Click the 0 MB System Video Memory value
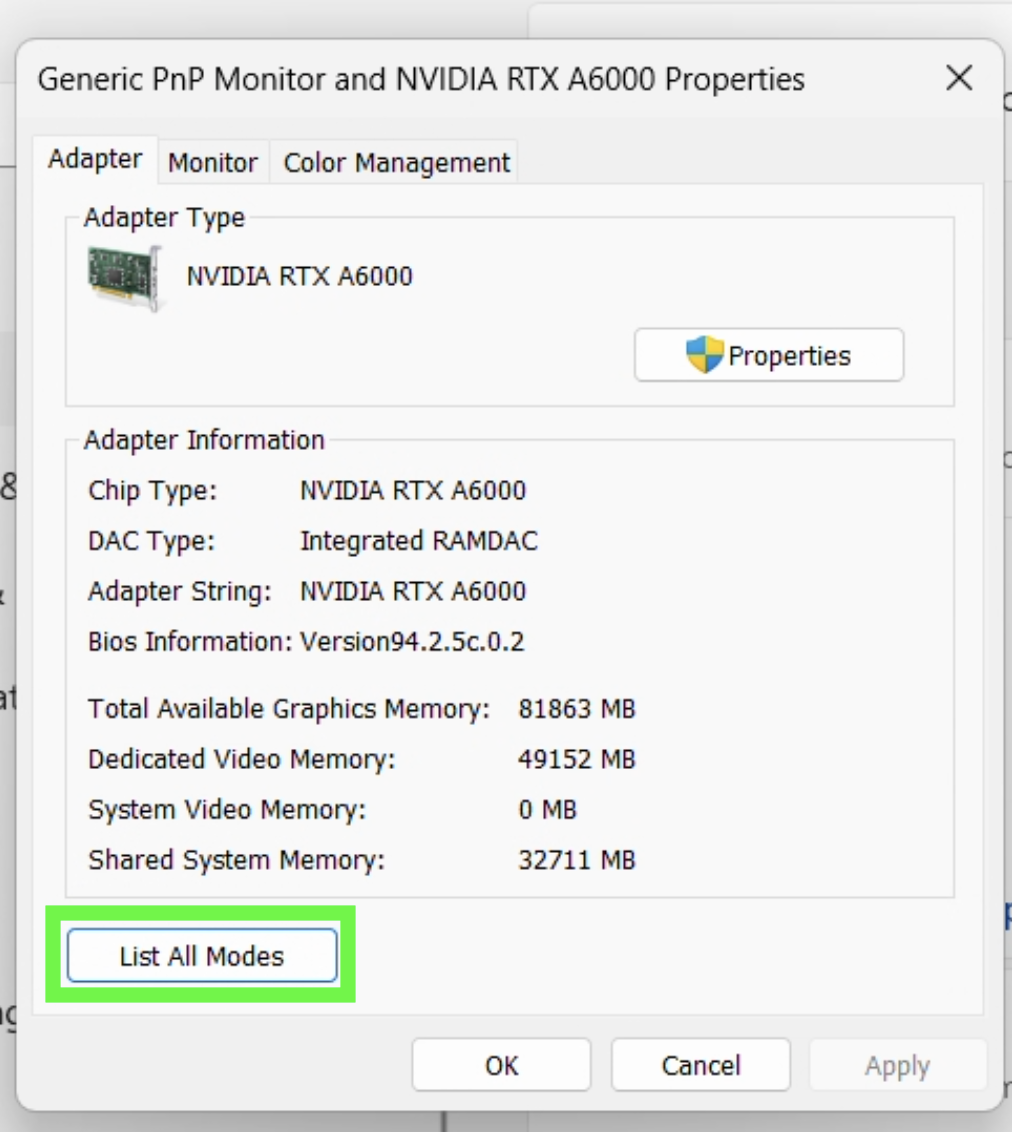The image size is (1012, 1132). click(x=547, y=809)
